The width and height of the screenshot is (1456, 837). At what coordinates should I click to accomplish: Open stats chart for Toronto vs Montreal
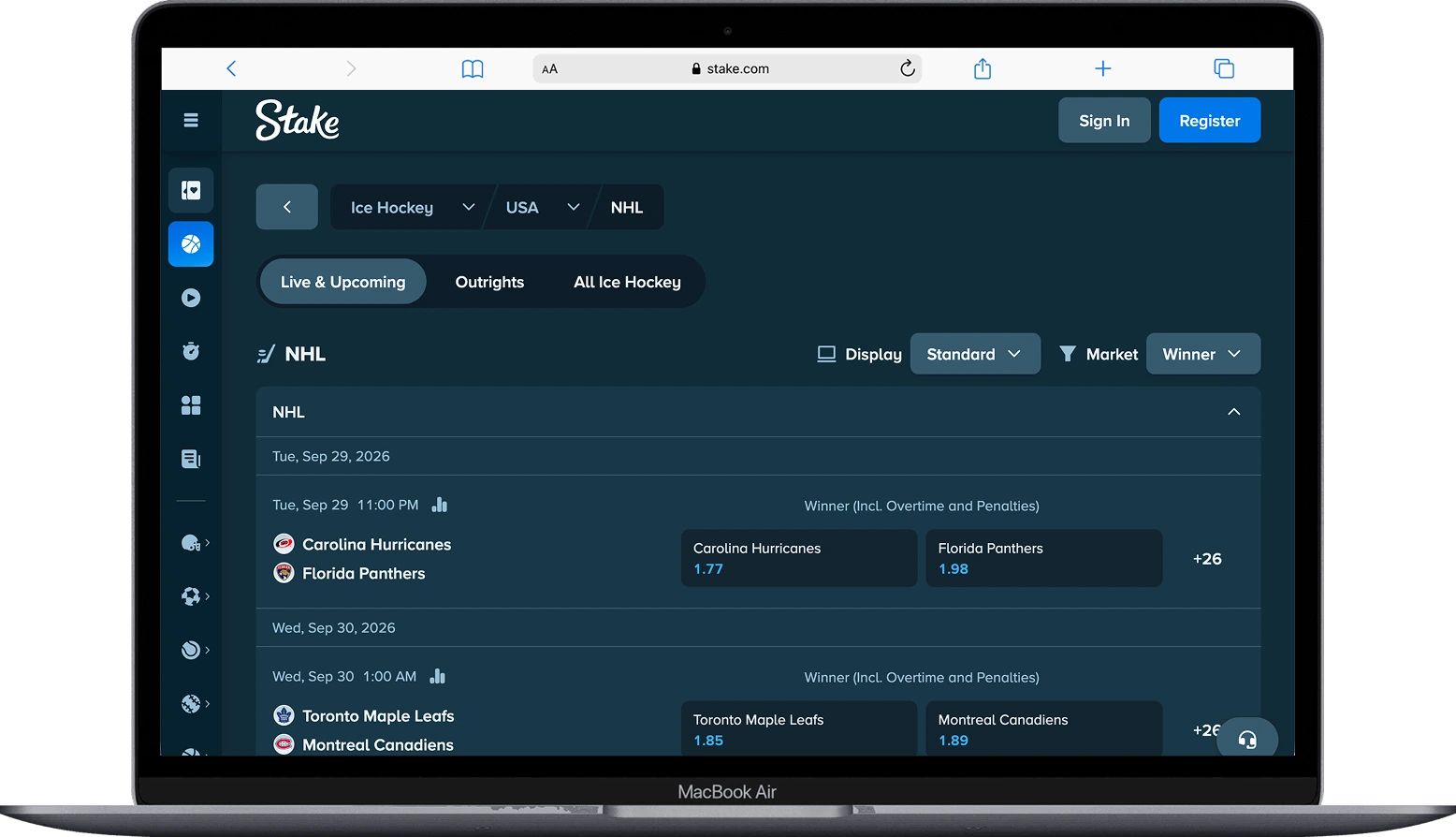pyautogui.click(x=437, y=676)
